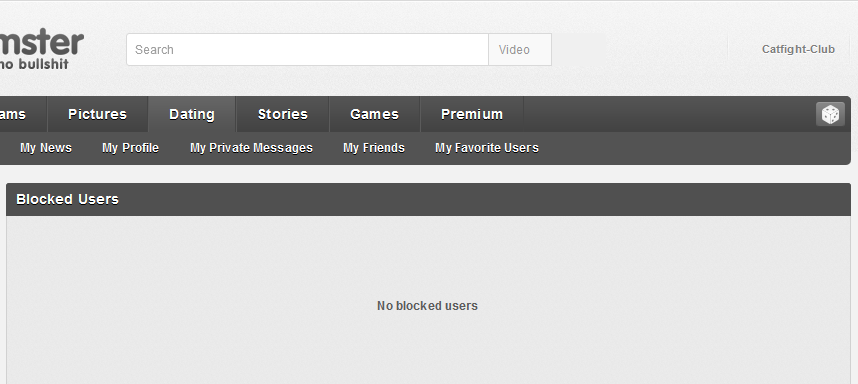Click the faded search button beside Video

[578, 50]
